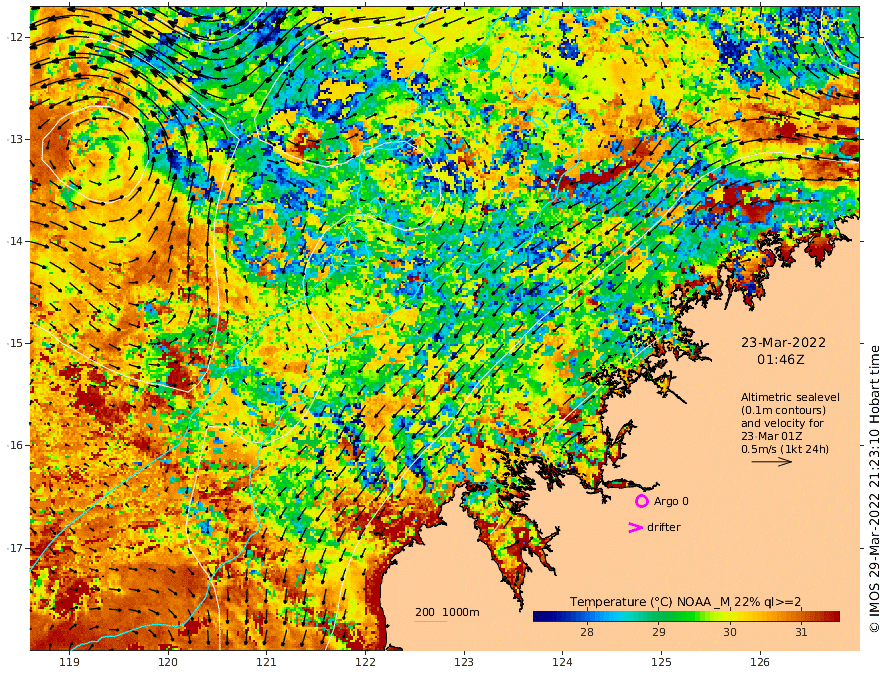This screenshot has width=880, height=680.
Task: Click the 'Altimetric sealevel' caption line
Action: (790, 397)
